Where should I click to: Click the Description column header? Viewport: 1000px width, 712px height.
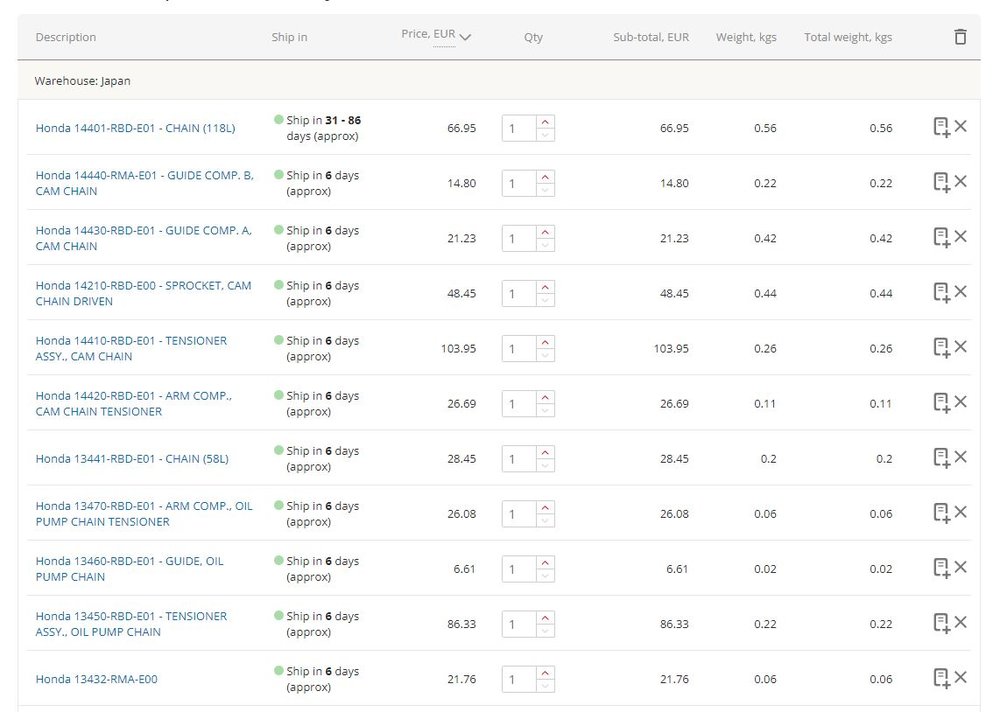pos(66,37)
